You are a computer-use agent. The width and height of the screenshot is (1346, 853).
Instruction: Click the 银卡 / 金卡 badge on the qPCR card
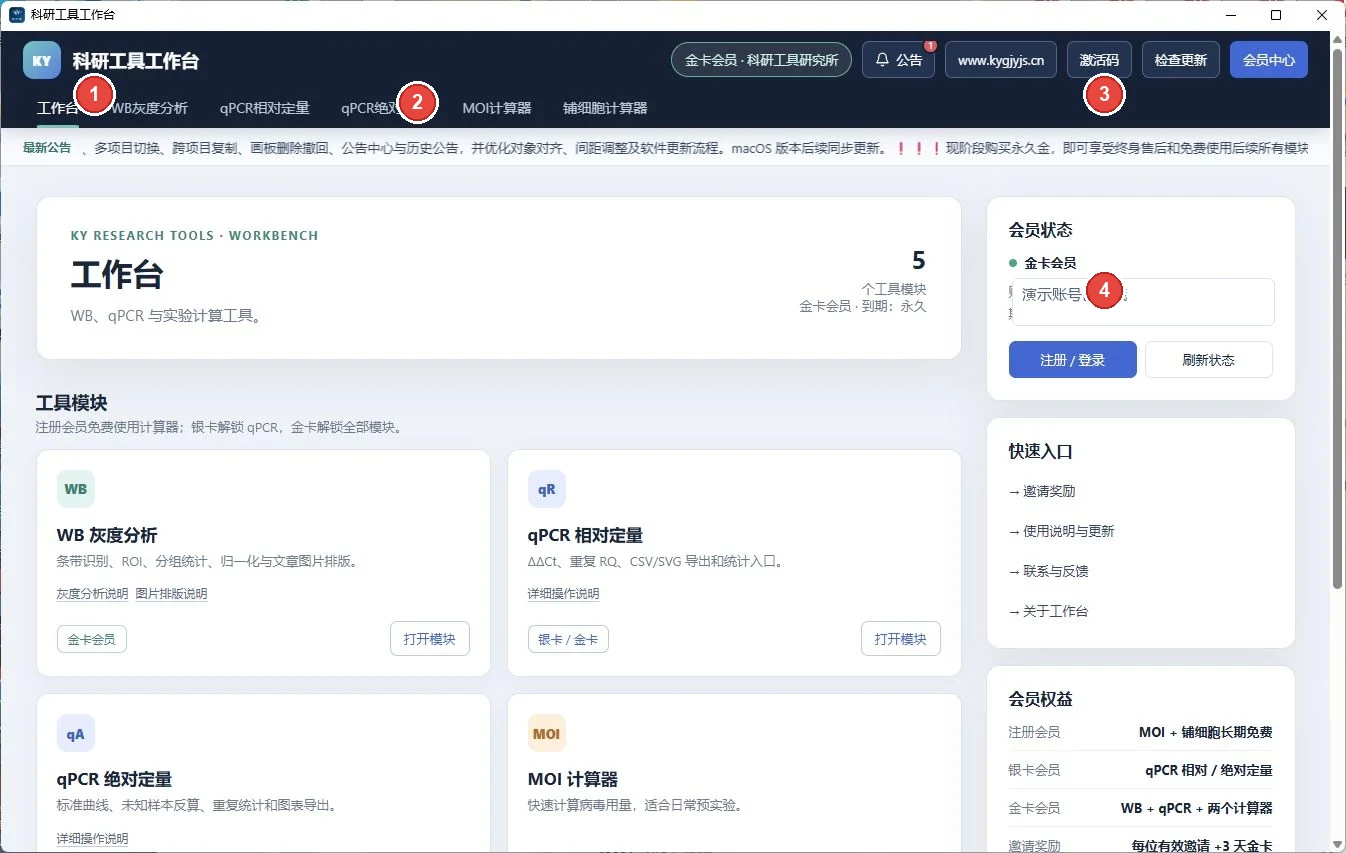click(568, 639)
